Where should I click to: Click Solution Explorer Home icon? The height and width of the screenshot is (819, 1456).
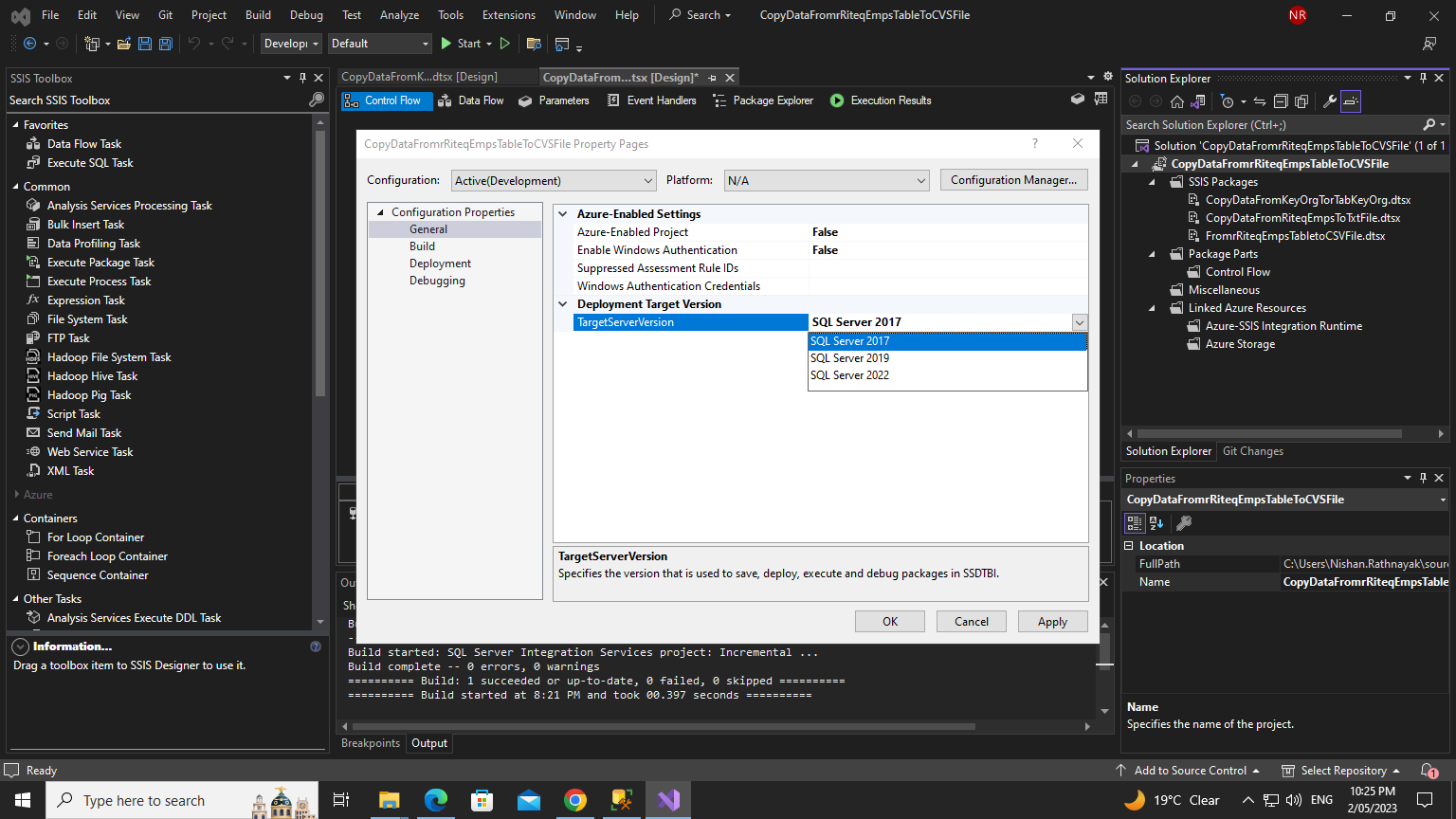(1176, 101)
